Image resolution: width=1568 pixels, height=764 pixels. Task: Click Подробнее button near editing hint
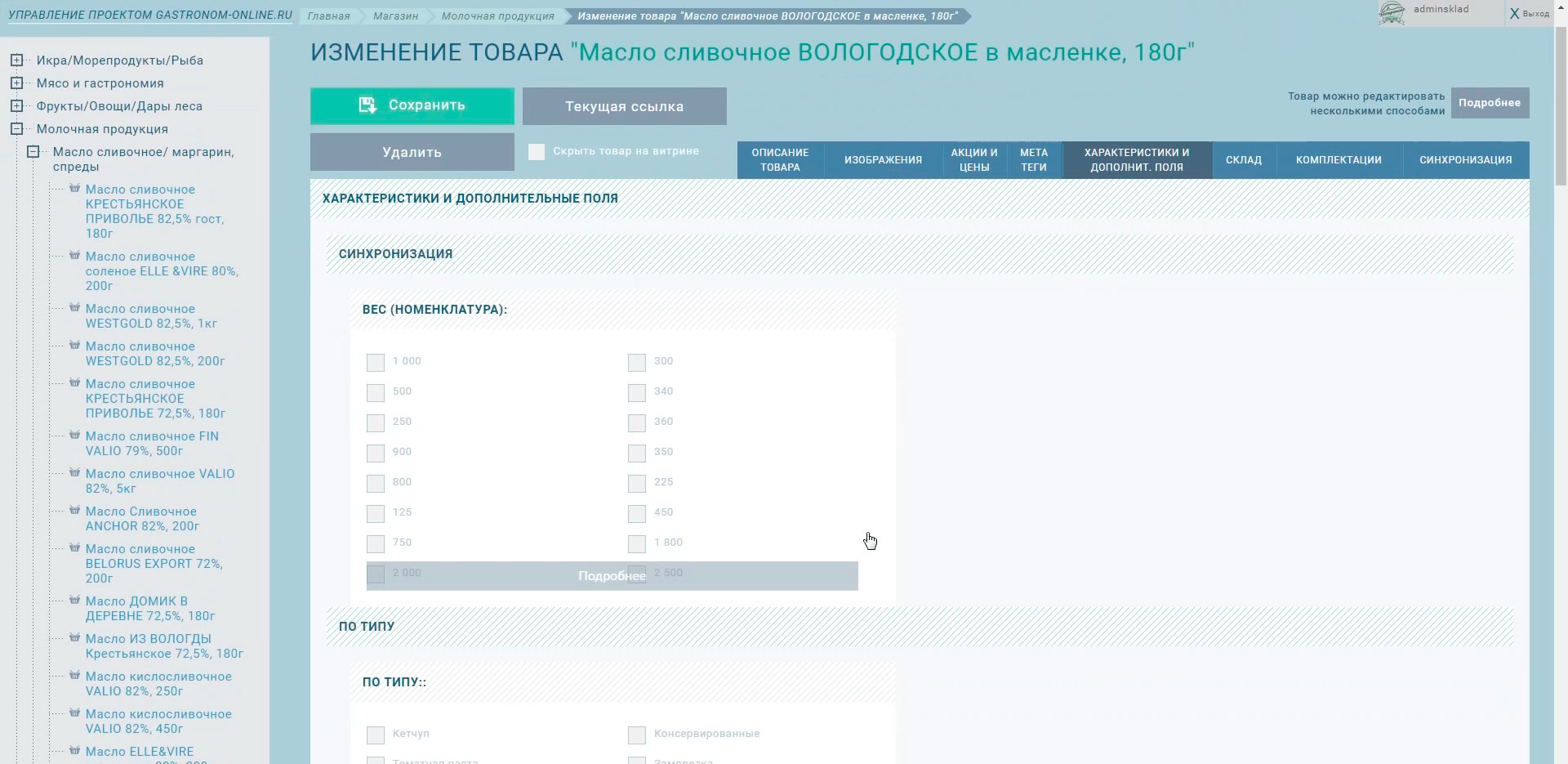click(x=1490, y=103)
